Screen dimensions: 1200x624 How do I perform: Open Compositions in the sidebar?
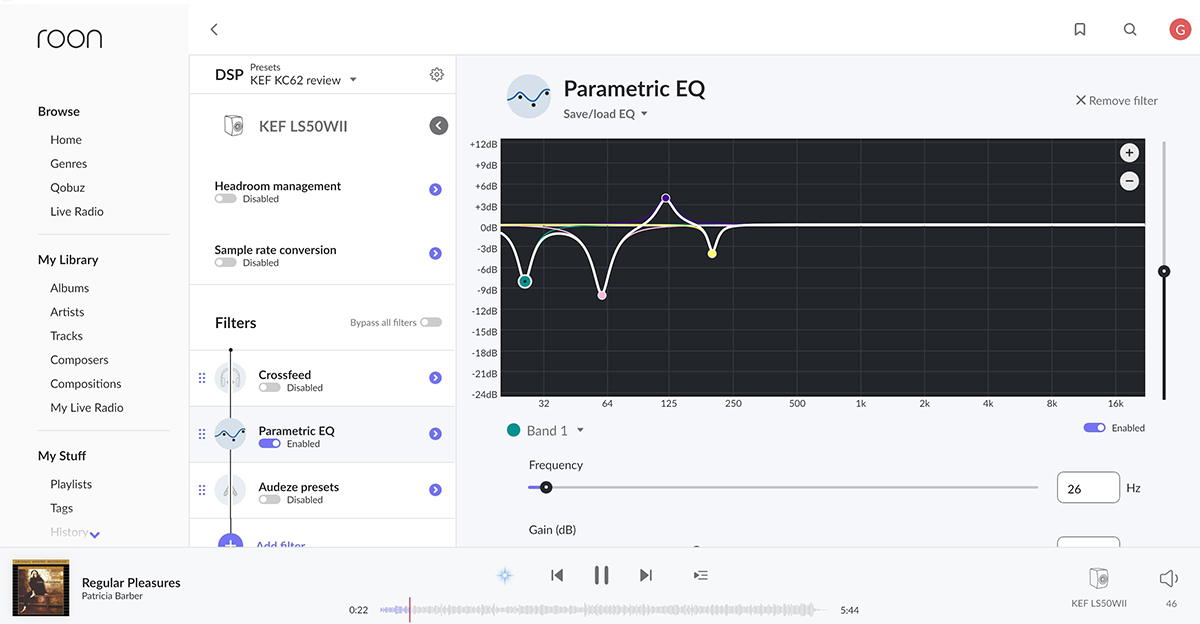coord(86,384)
